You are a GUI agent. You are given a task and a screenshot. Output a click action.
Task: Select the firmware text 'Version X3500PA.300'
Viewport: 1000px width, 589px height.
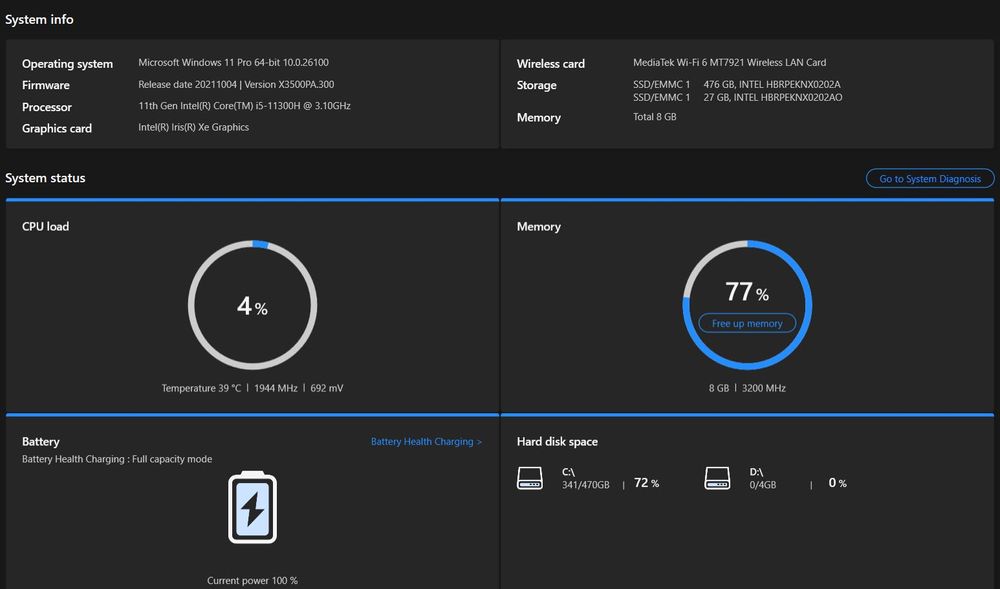pos(289,84)
